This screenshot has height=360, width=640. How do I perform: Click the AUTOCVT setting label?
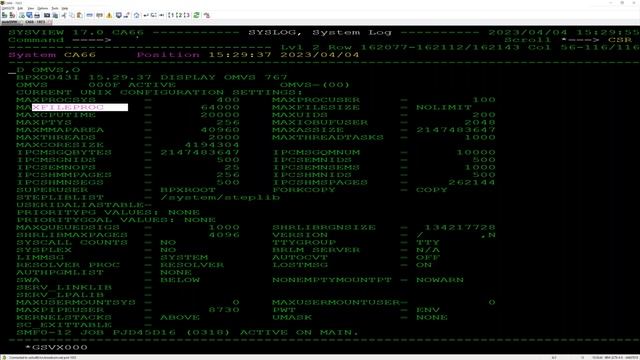[x=300, y=258]
